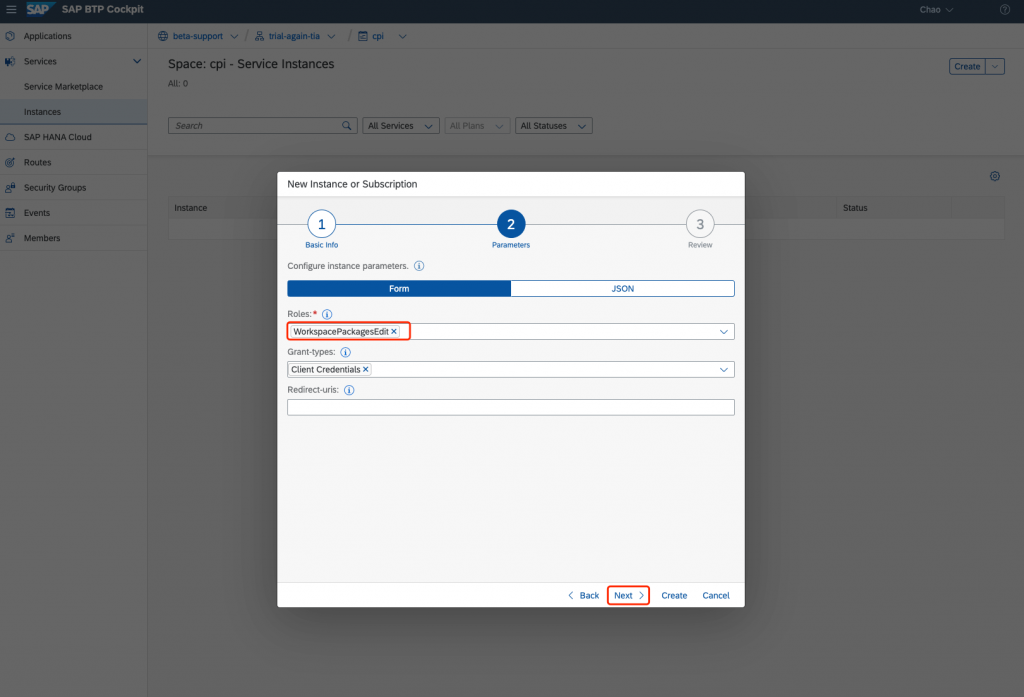Open the help question mark icon

1004,9
